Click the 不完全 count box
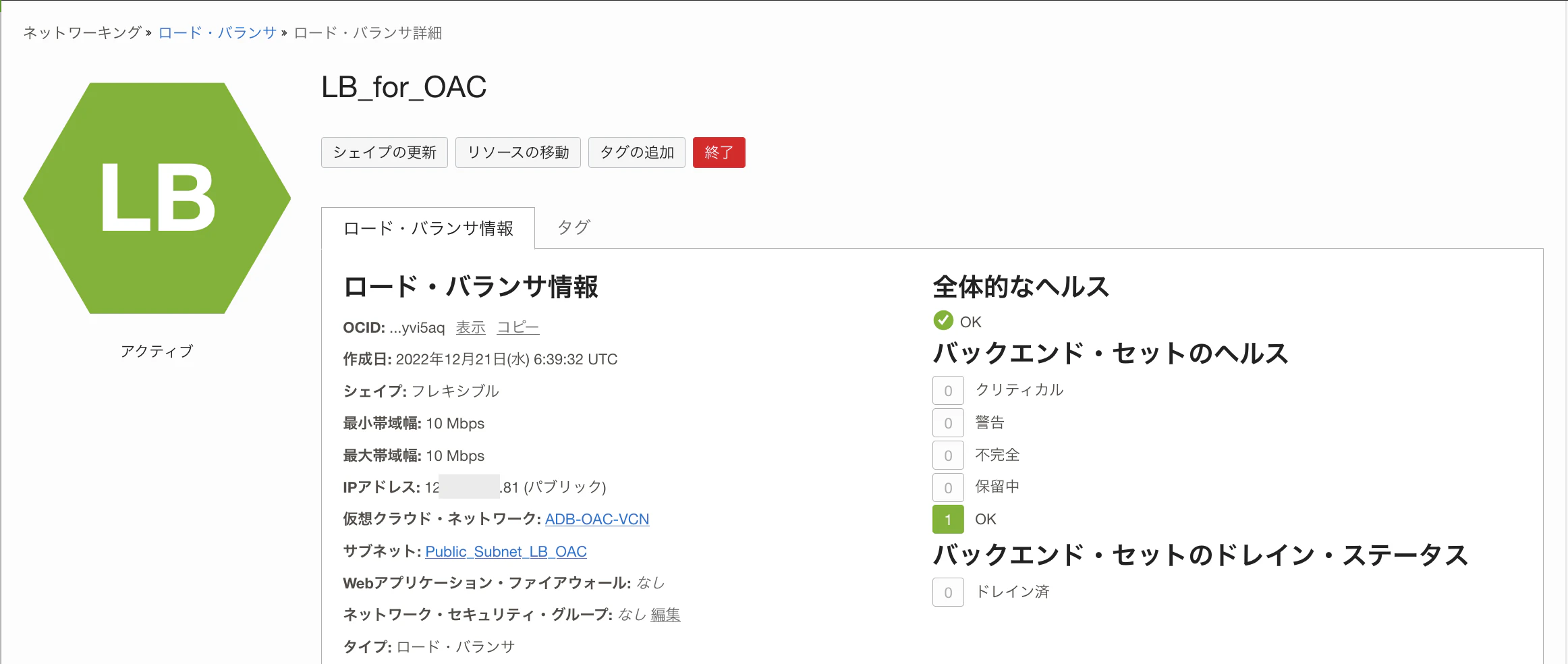Viewport: 1568px width, 664px height. click(948, 455)
